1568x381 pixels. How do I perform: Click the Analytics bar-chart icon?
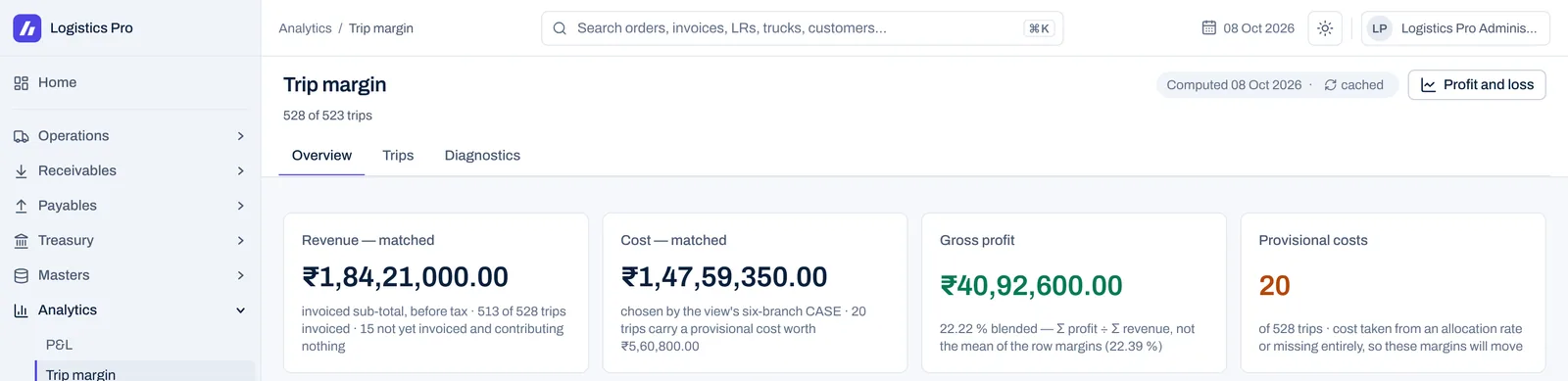[21, 310]
